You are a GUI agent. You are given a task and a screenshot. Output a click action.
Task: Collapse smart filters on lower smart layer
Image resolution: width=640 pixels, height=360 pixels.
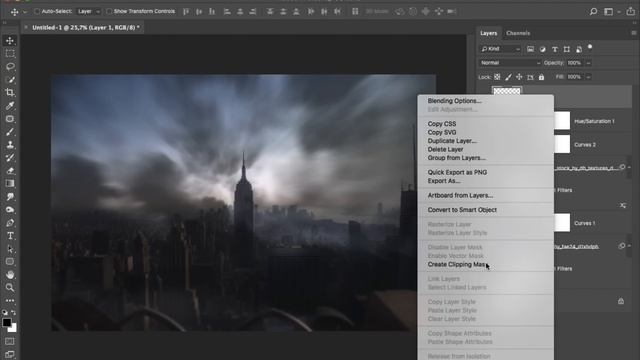[629, 246]
